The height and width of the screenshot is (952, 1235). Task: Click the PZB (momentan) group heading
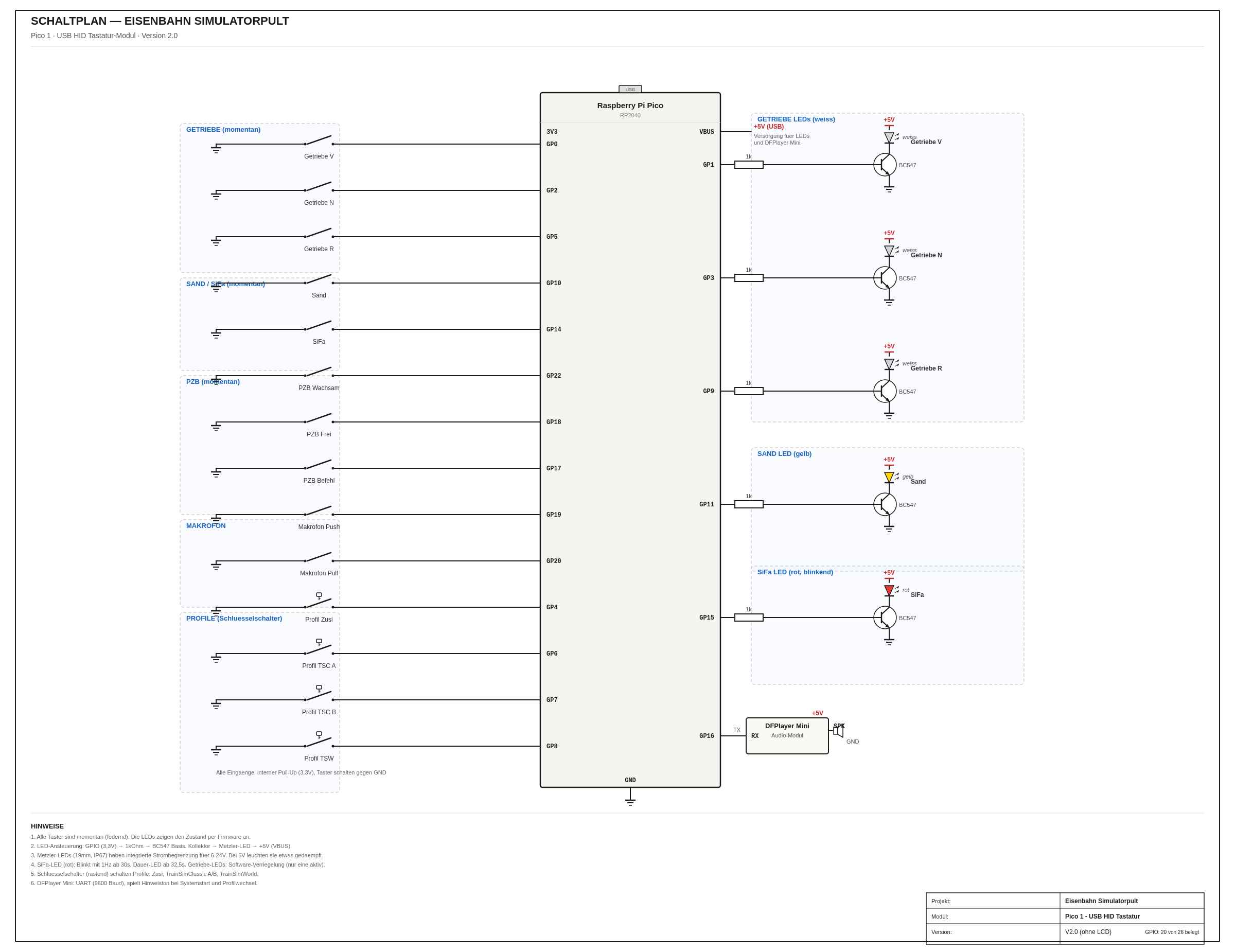(213, 382)
